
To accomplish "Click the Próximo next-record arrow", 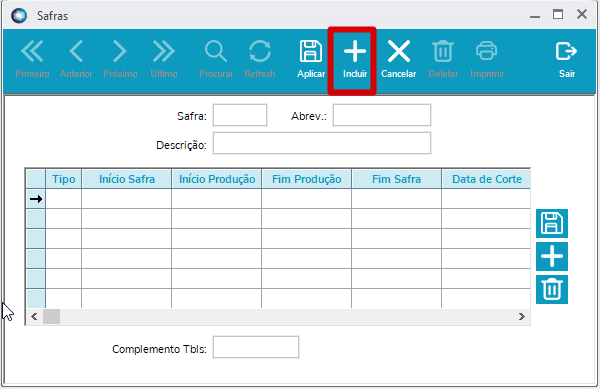I will tap(120, 59).
